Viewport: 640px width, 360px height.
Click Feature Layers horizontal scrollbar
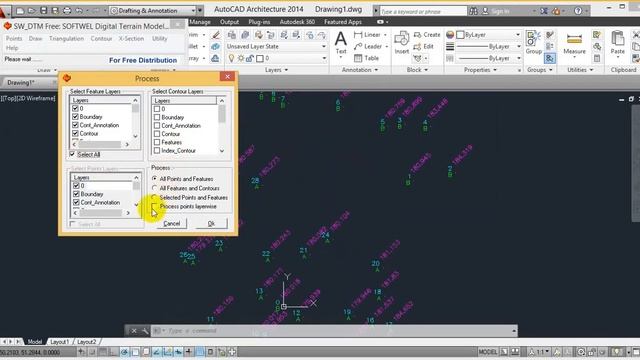[100, 144]
